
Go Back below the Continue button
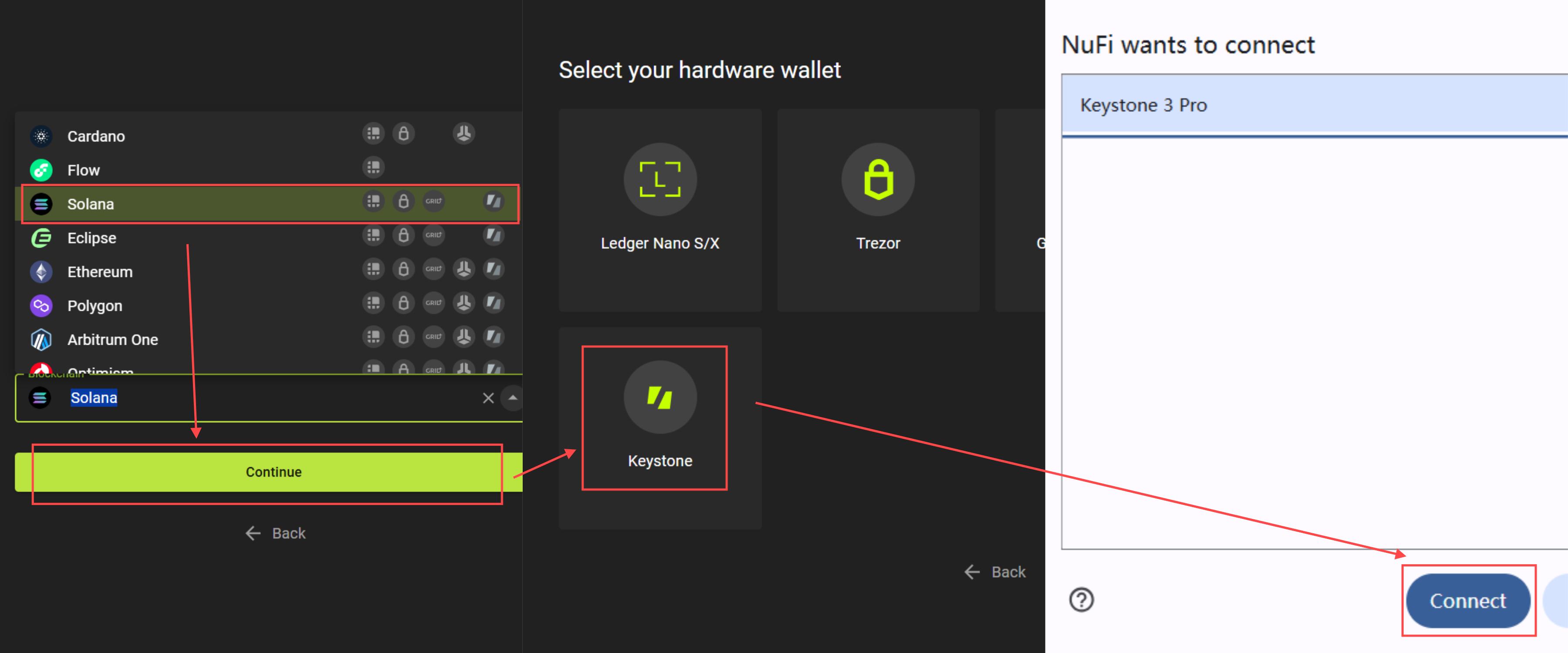coord(275,533)
